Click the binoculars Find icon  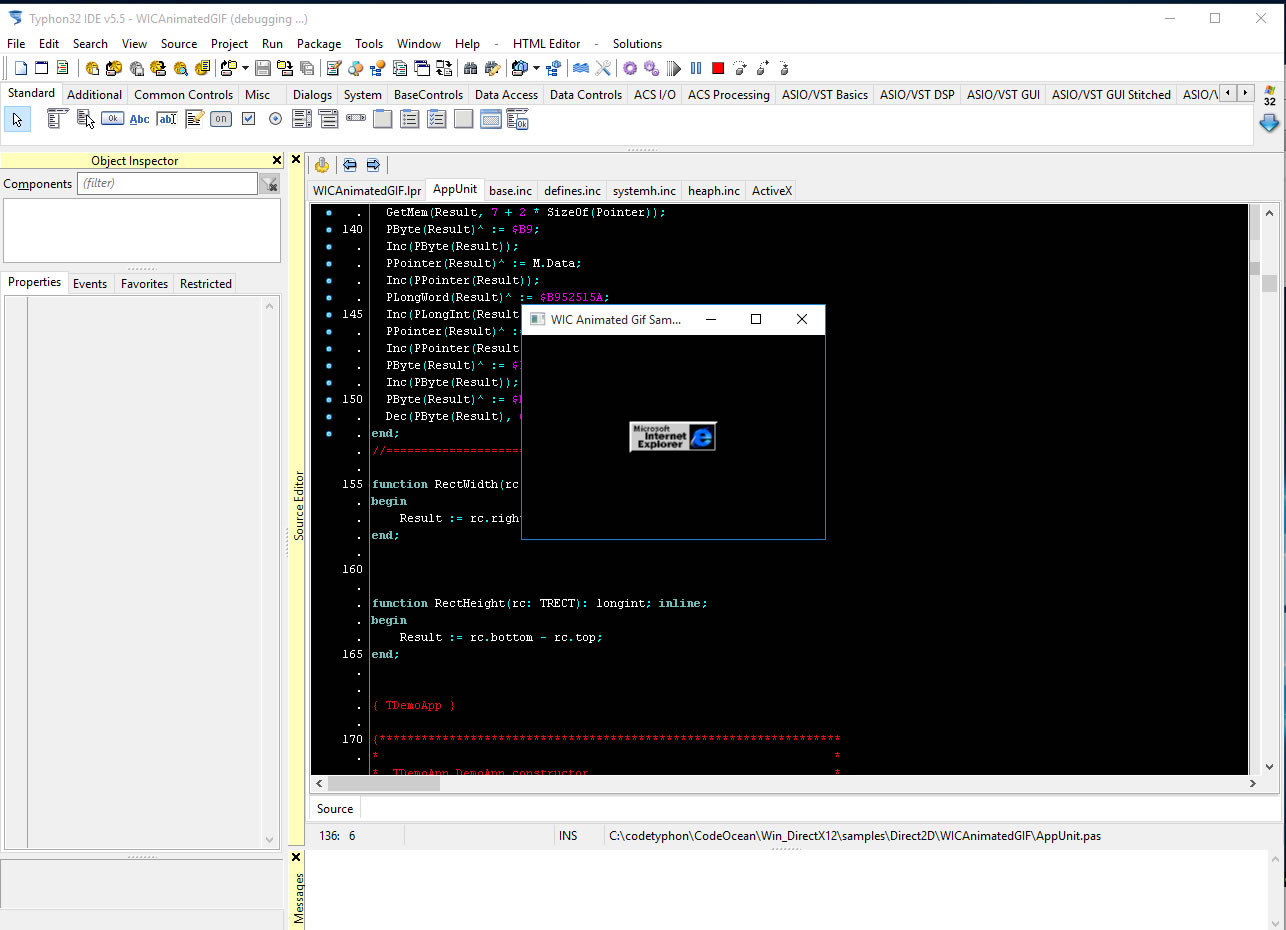point(470,68)
